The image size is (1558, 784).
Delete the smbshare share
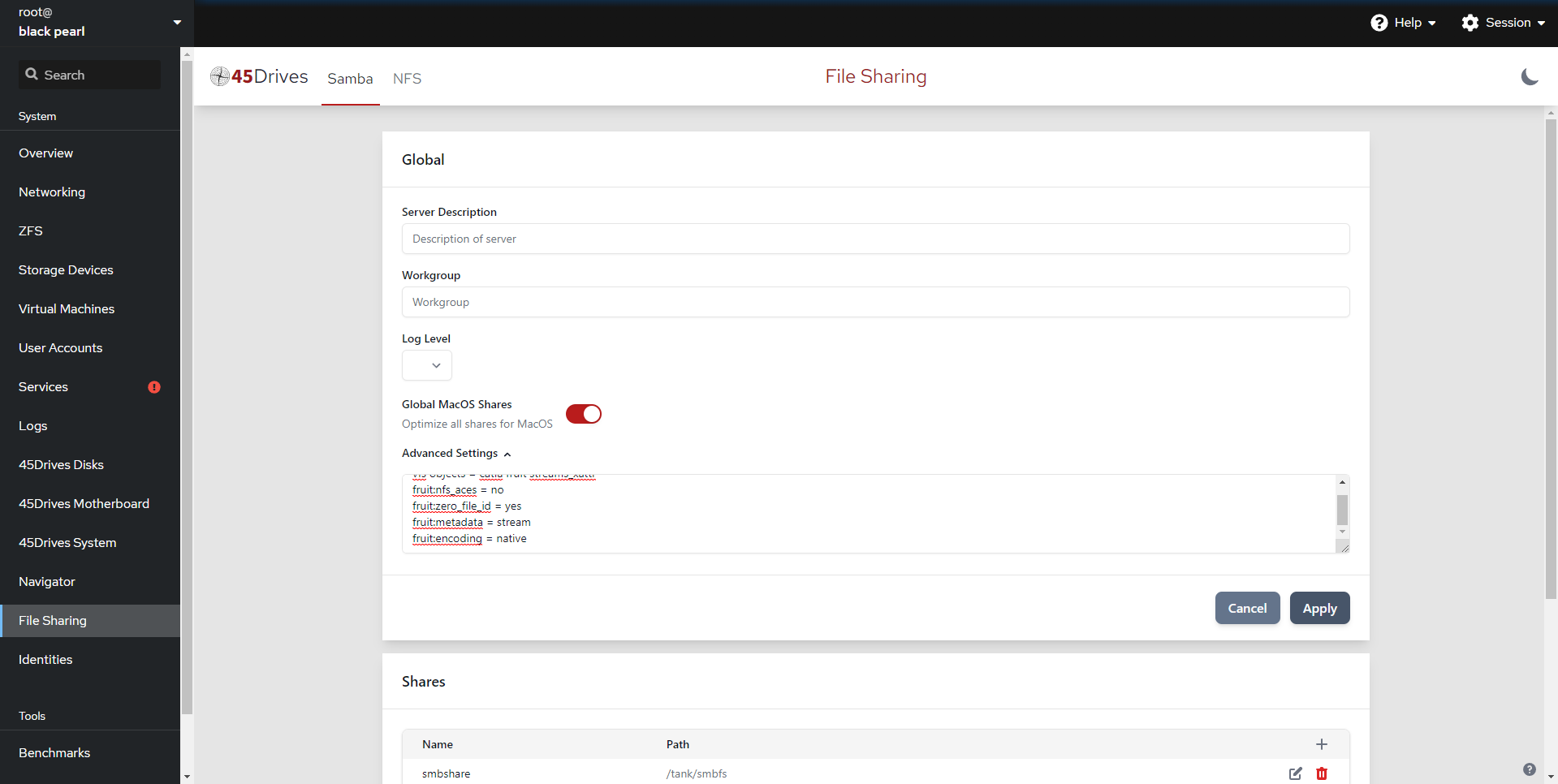point(1322,773)
